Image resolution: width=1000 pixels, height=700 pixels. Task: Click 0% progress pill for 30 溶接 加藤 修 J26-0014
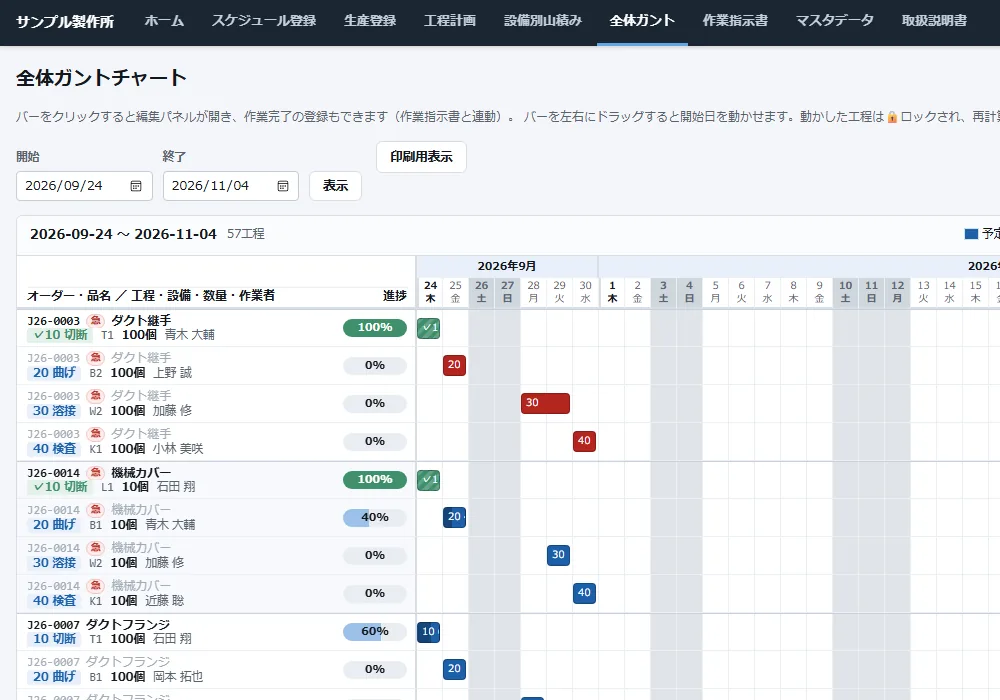[x=375, y=555]
